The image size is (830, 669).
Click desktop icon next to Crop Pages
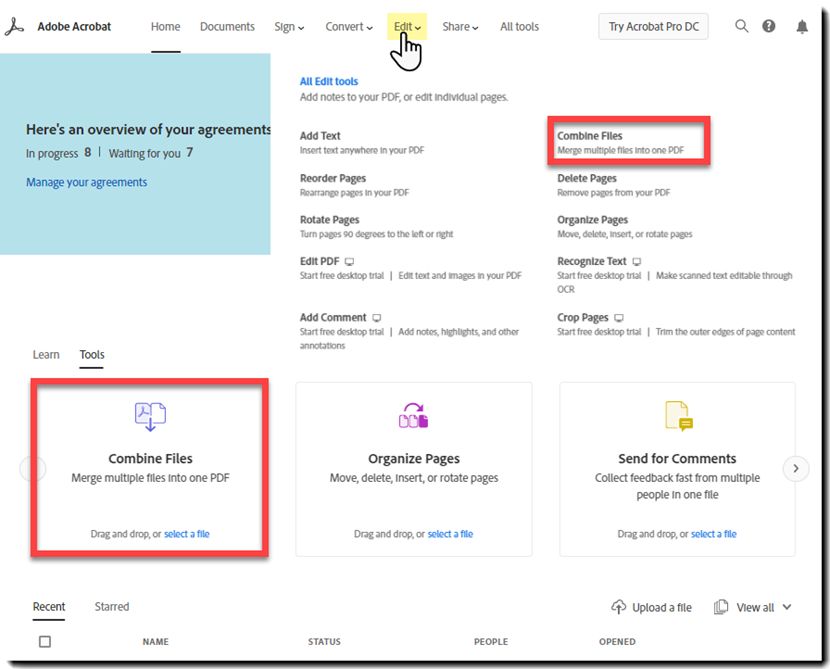(x=619, y=318)
